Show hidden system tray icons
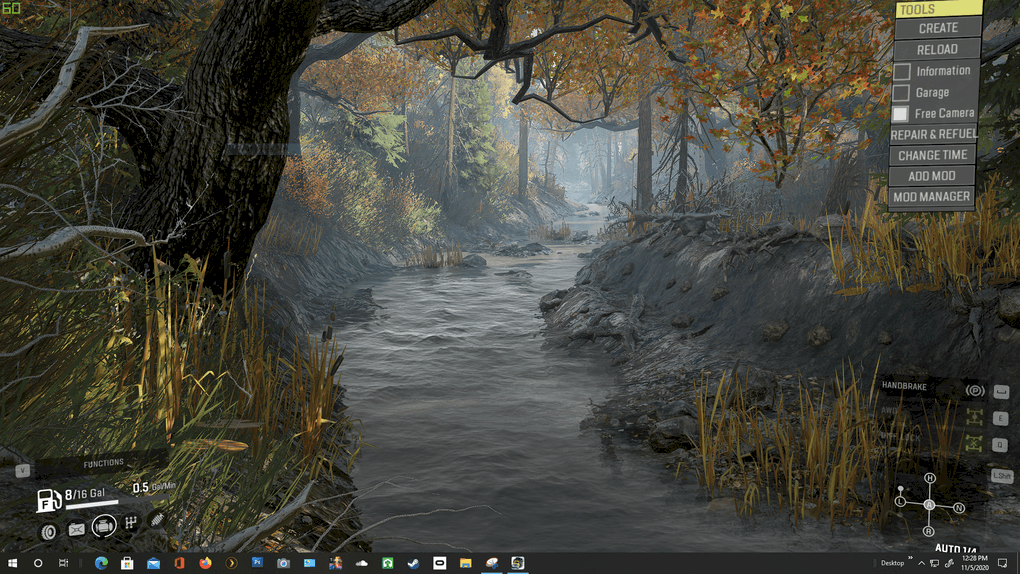The image size is (1020, 574). (x=909, y=563)
